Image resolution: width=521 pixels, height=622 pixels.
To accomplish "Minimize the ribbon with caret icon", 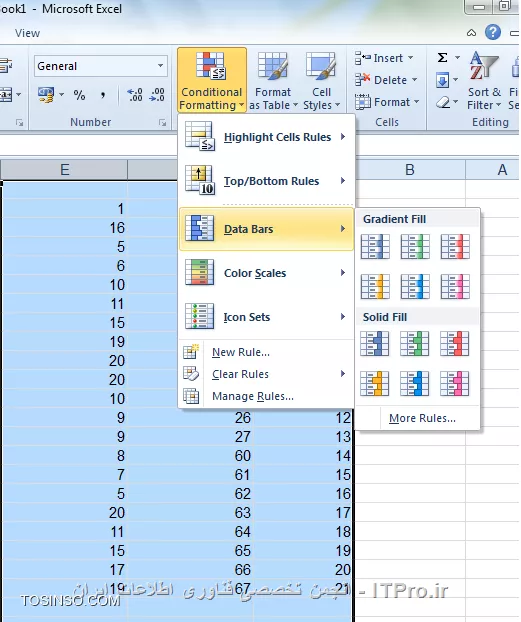I will pos(471,33).
